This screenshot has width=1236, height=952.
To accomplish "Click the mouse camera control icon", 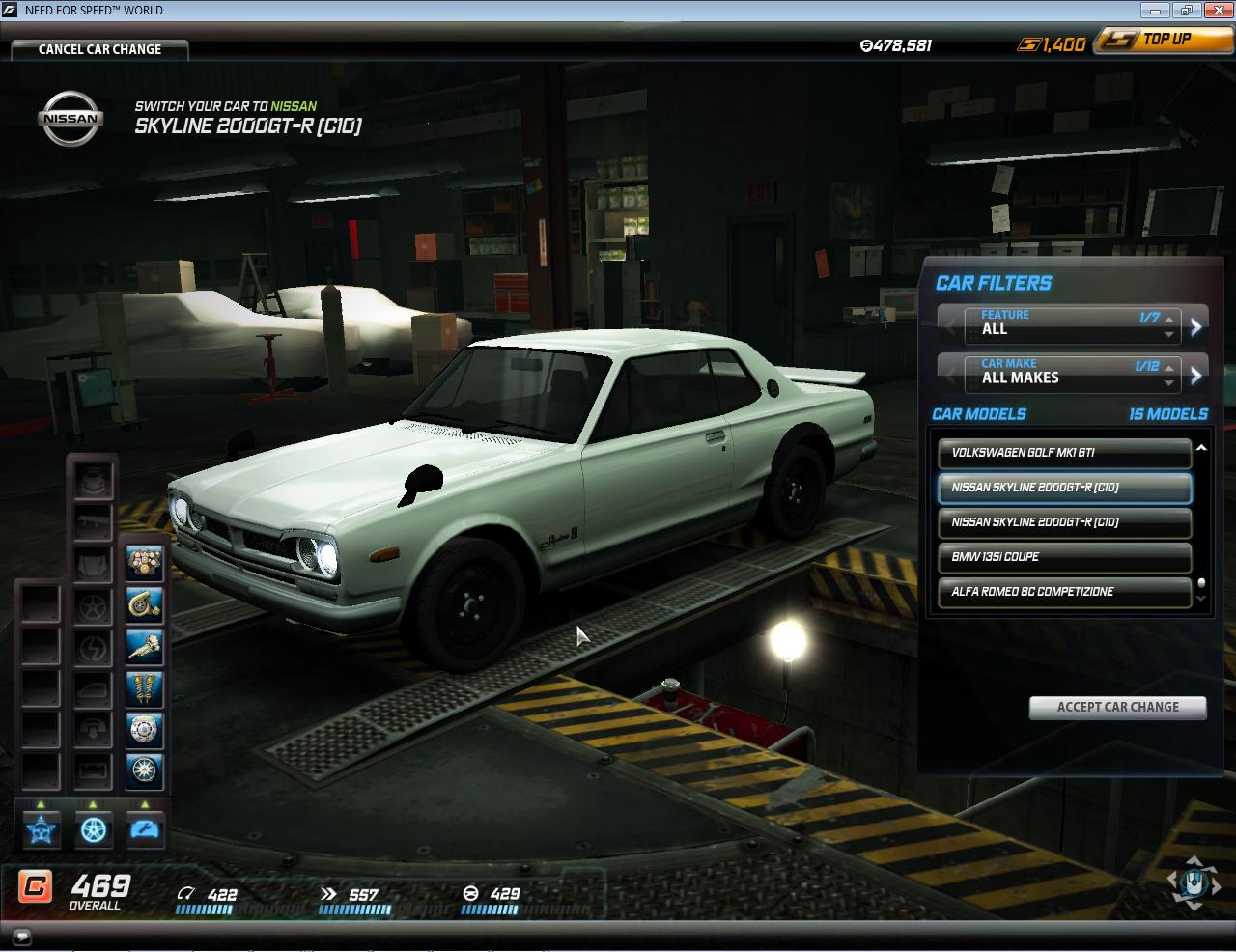I will pyautogui.click(x=1194, y=883).
